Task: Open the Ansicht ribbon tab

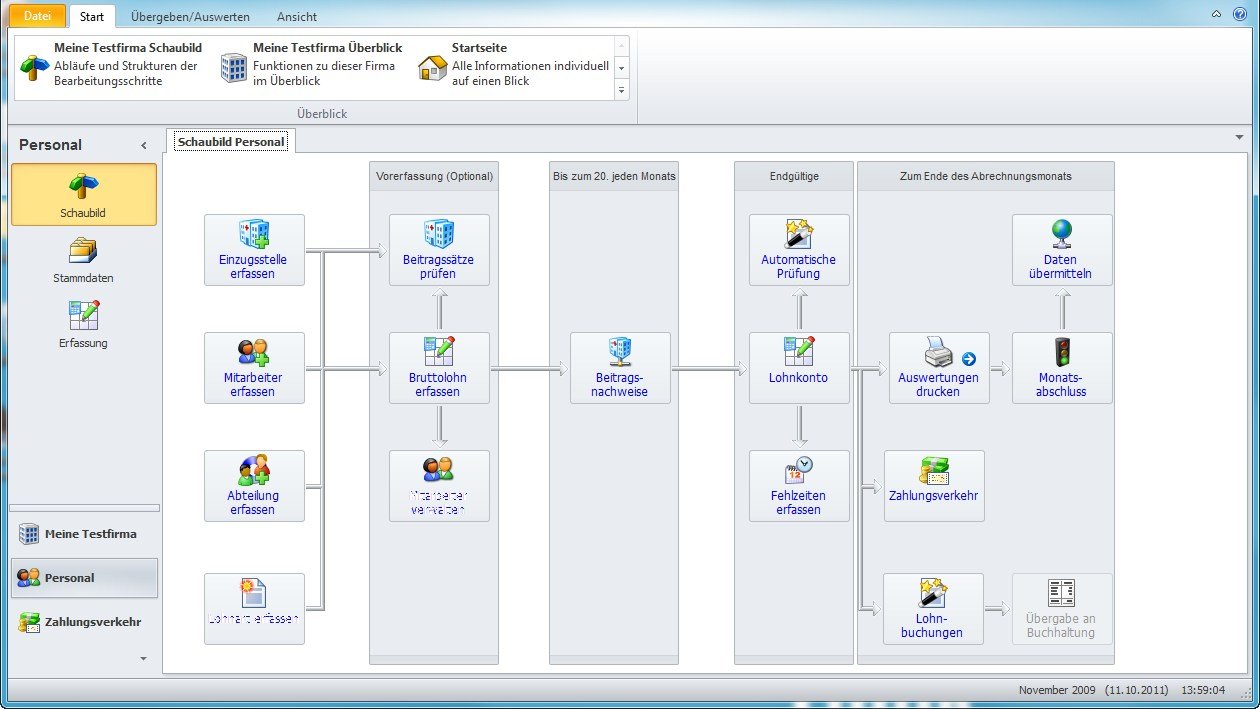Action: point(296,17)
